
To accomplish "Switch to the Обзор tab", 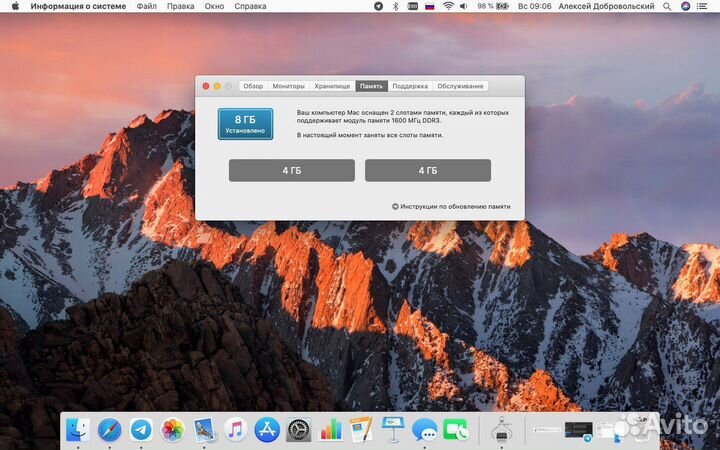I will point(253,86).
